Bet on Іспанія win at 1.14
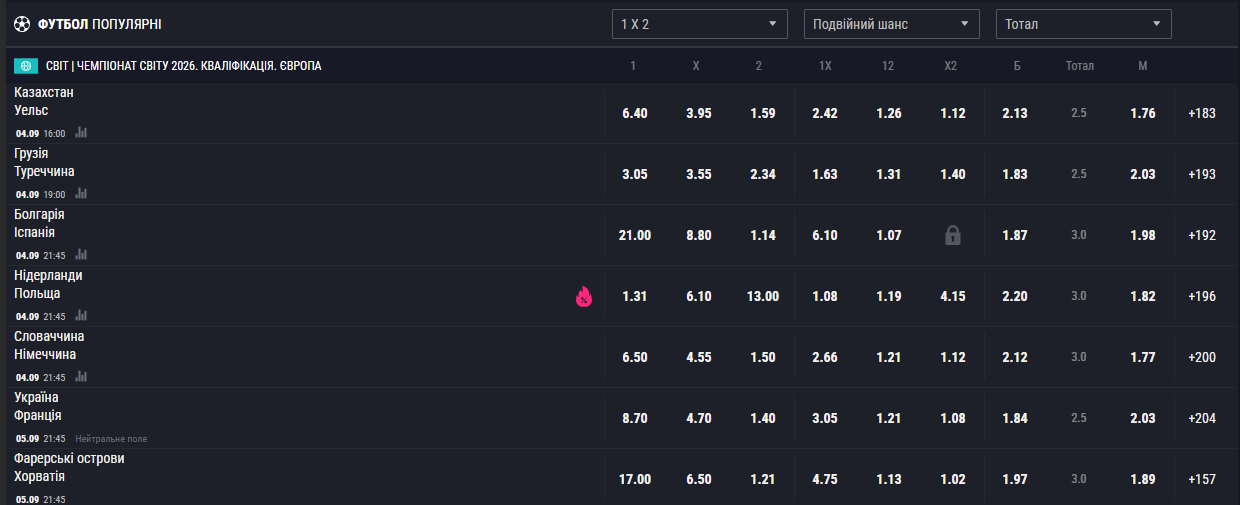The width and height of the screenshot is (1240, 505). coord(763,235)
